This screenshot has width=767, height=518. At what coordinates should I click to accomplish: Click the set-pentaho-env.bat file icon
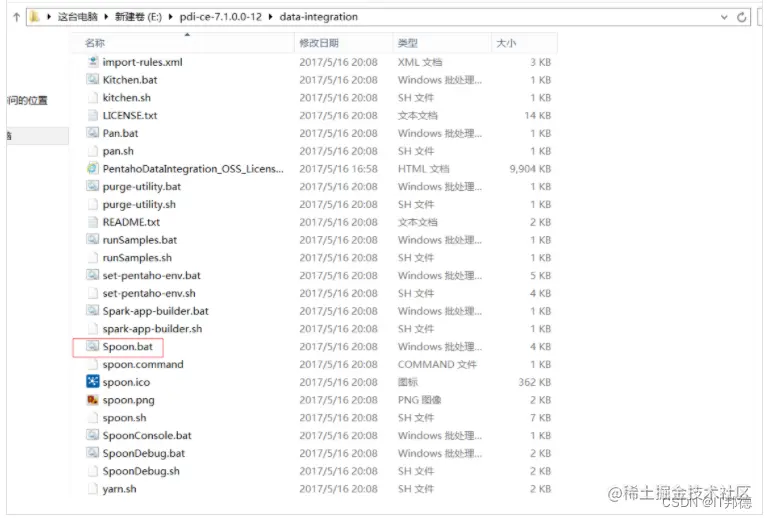pyautogui.click(x=92, y=275)
